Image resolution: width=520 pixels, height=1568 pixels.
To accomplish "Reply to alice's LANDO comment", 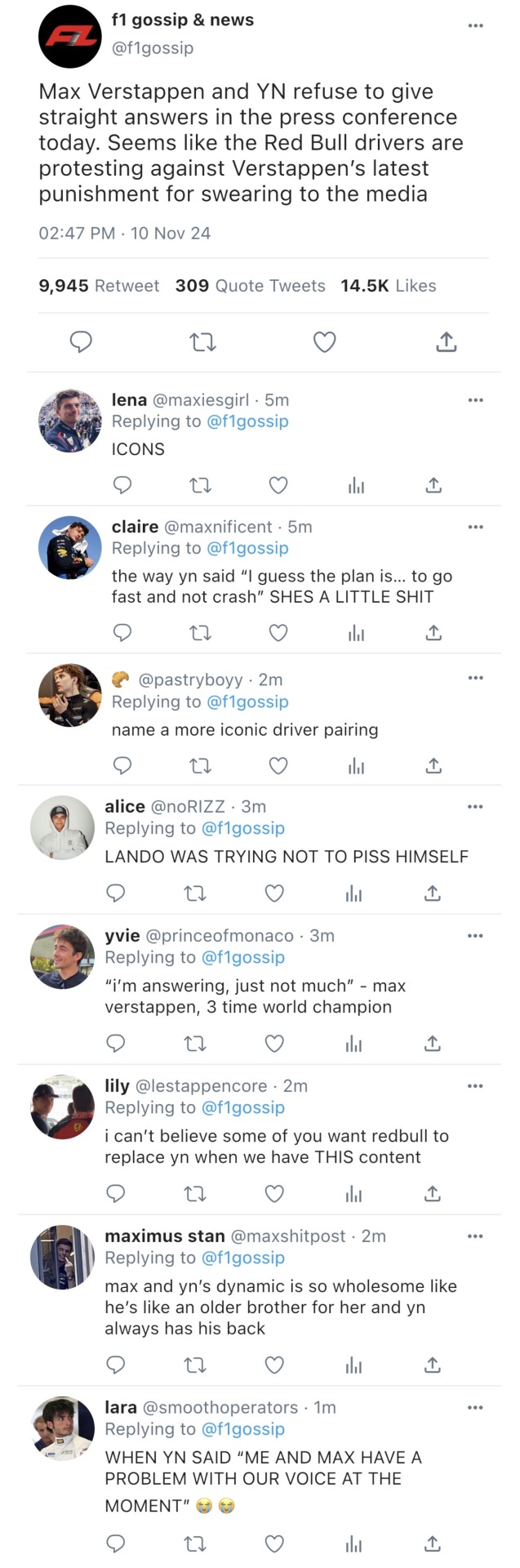I will pos(116,893).
